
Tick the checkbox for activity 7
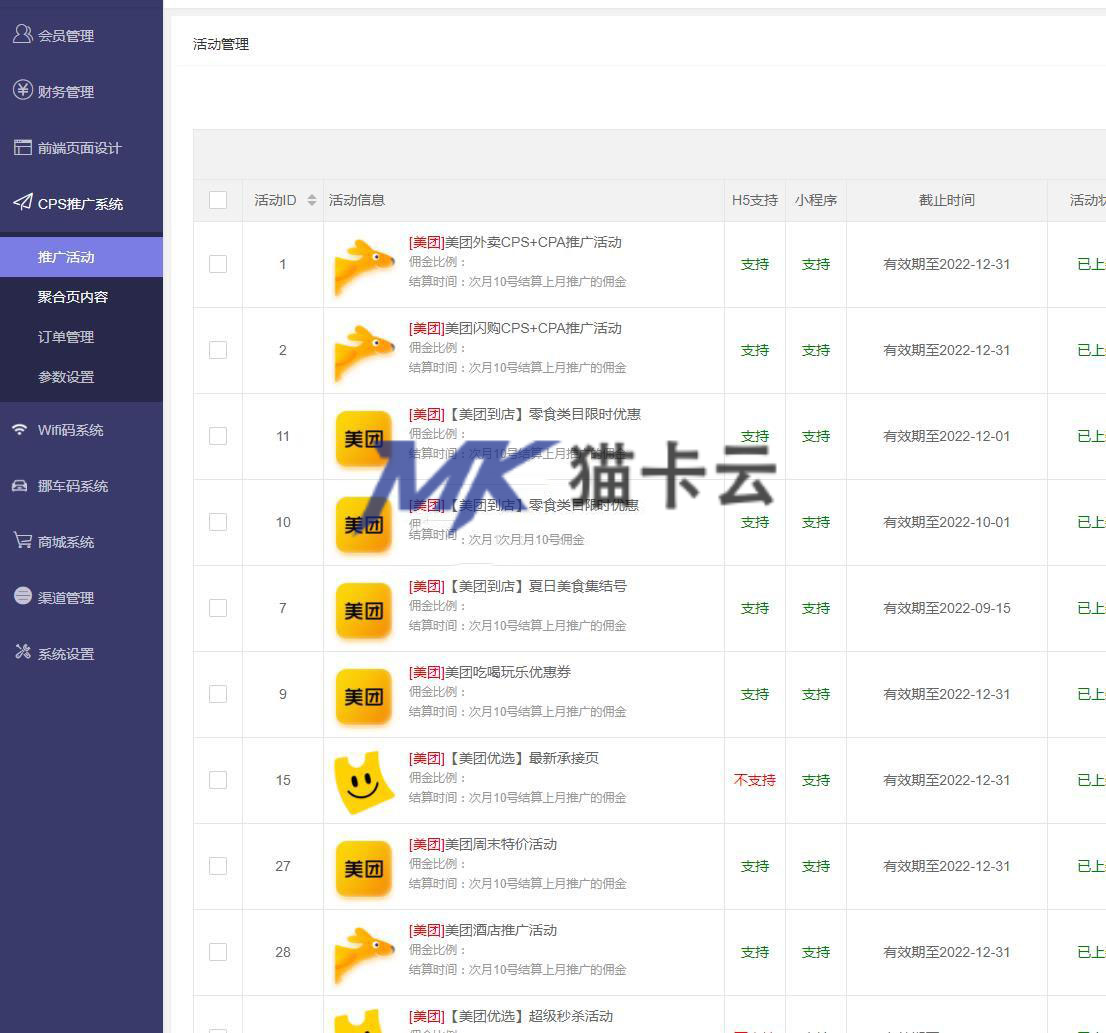coord(218,609)
